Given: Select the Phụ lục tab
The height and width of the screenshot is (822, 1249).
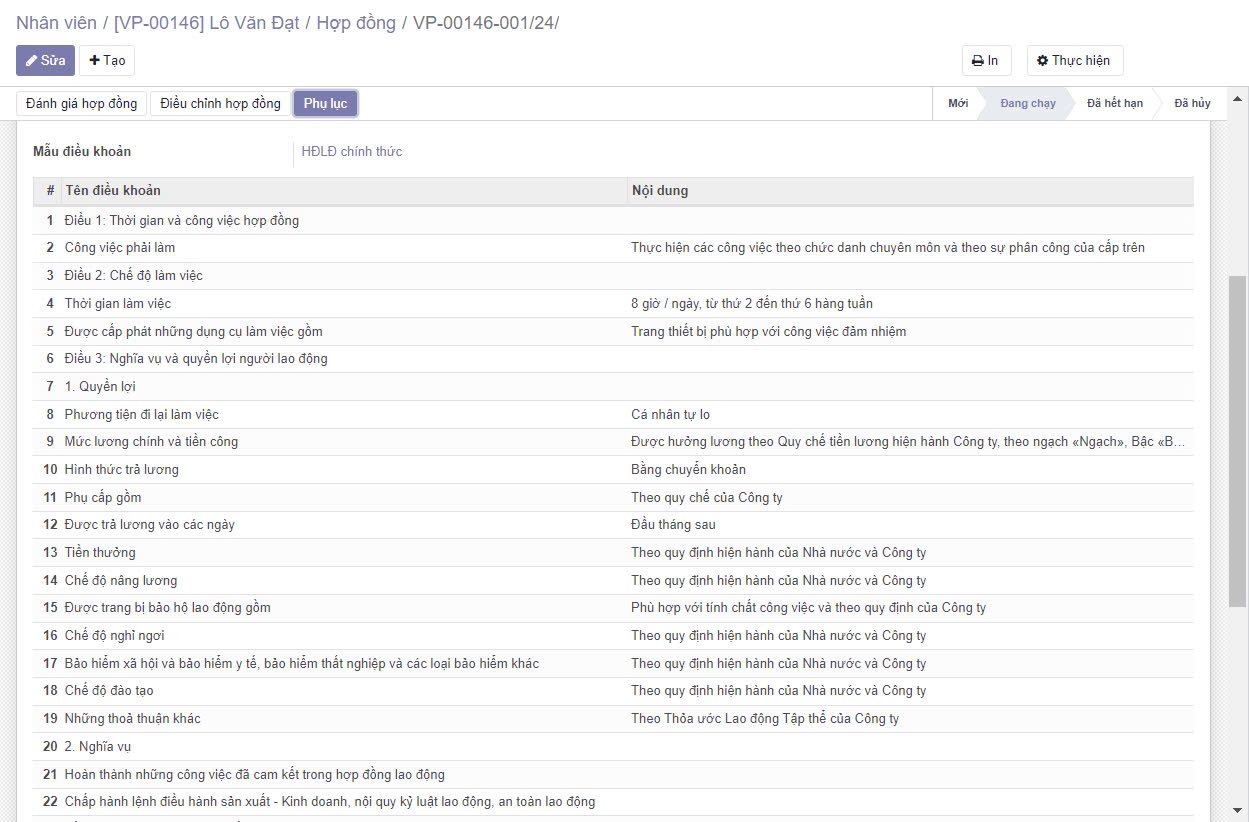Looking at the screenshot, I should pos(325,104).
